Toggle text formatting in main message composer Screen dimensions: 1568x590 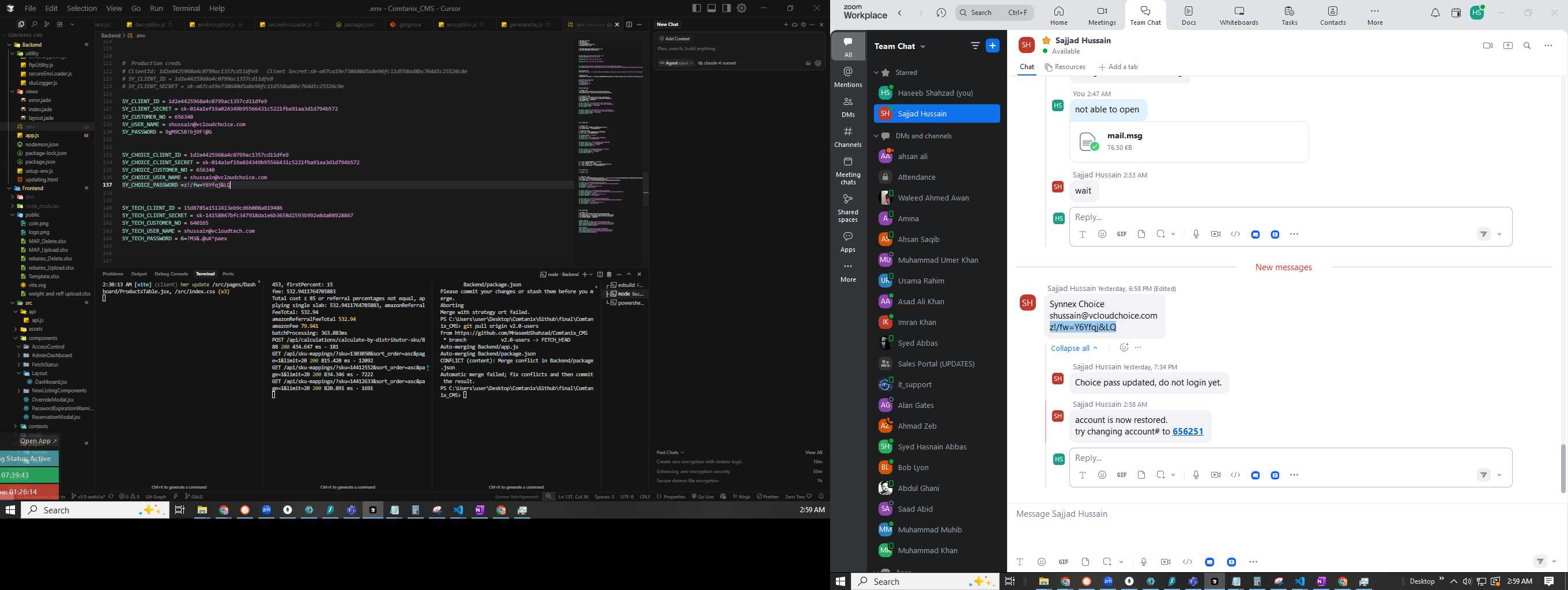pyautogui.click(x=1020, y=562)
